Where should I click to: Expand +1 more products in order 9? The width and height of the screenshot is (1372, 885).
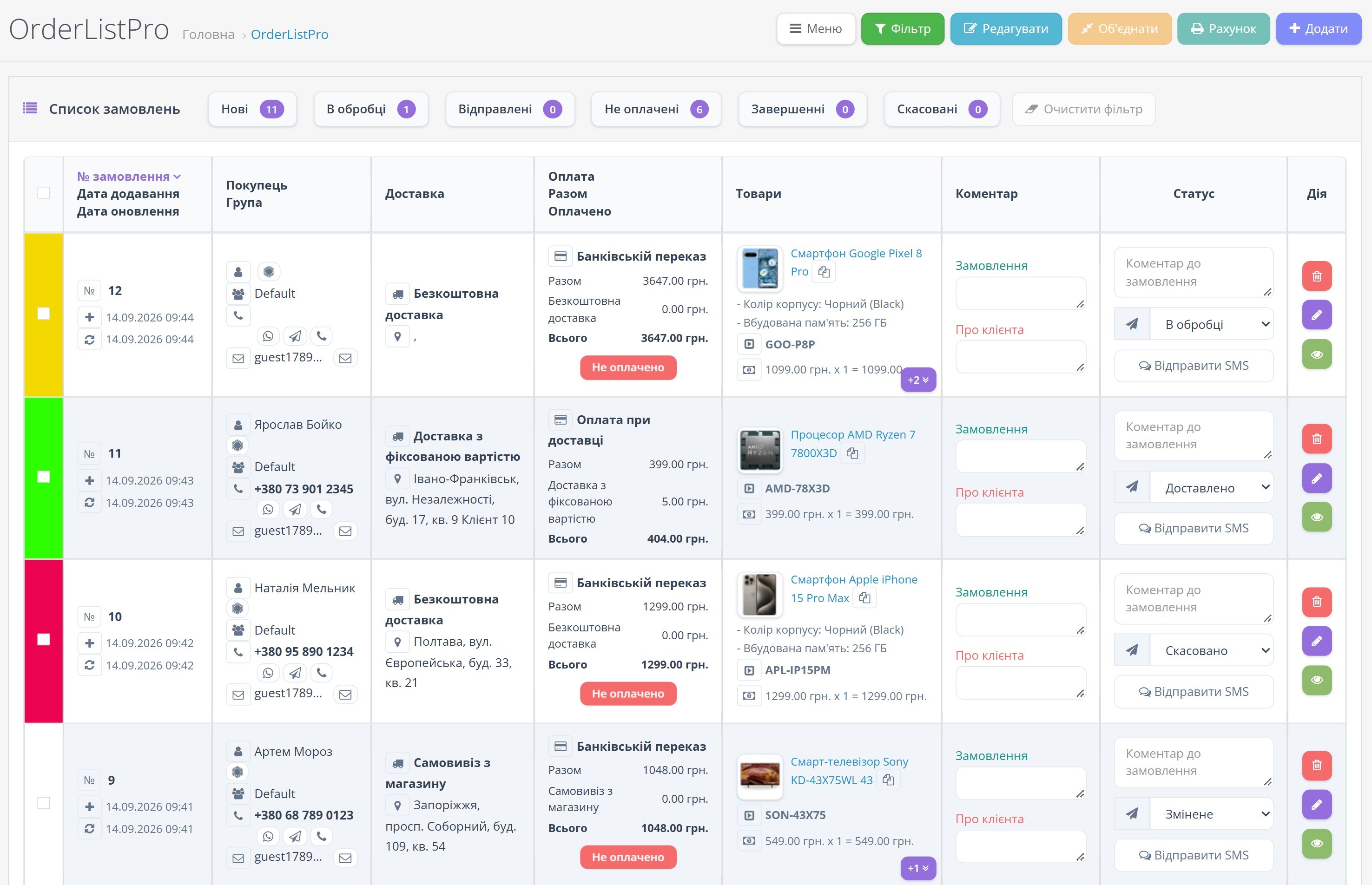click(x=918, y=868)
